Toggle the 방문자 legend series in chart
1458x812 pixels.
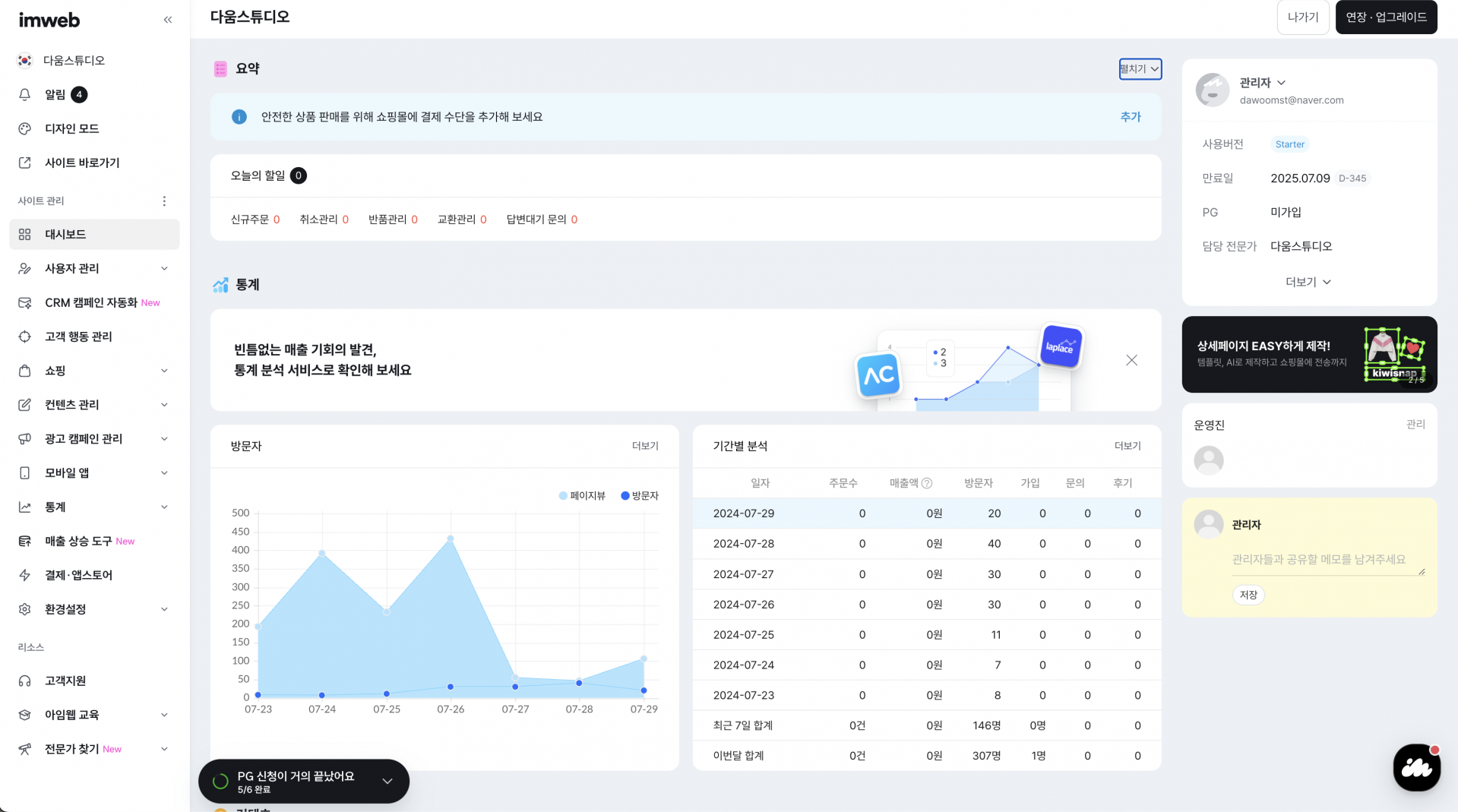[x=640, y=496]
